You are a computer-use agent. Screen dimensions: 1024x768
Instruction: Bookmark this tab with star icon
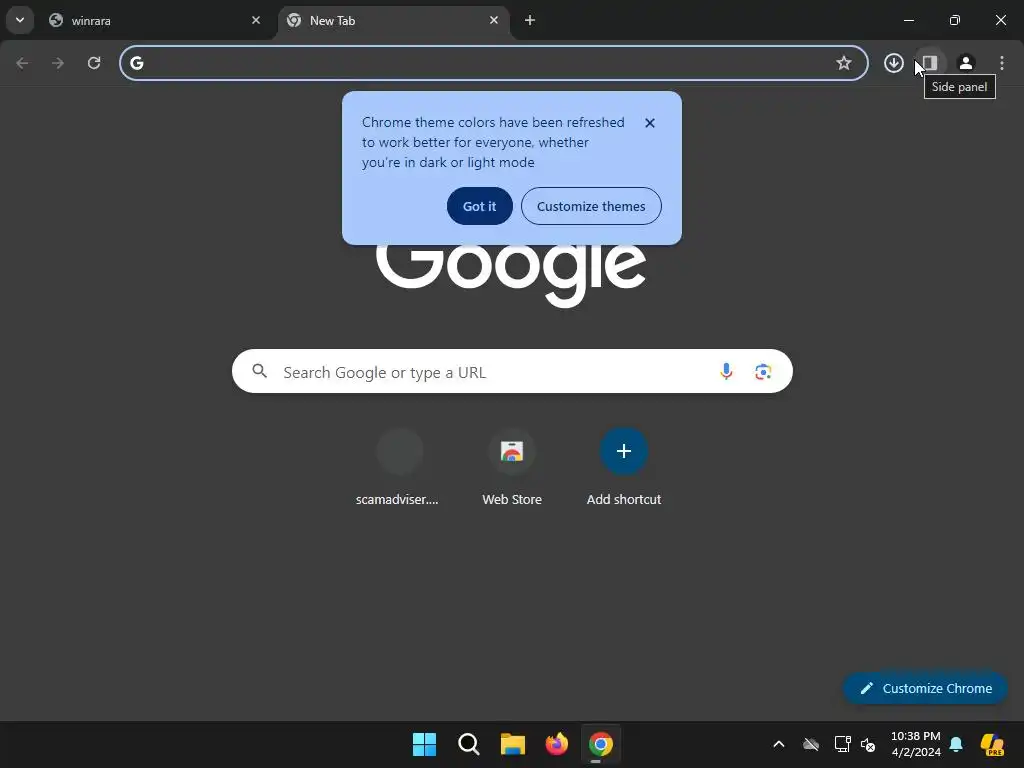coord(844,63)
